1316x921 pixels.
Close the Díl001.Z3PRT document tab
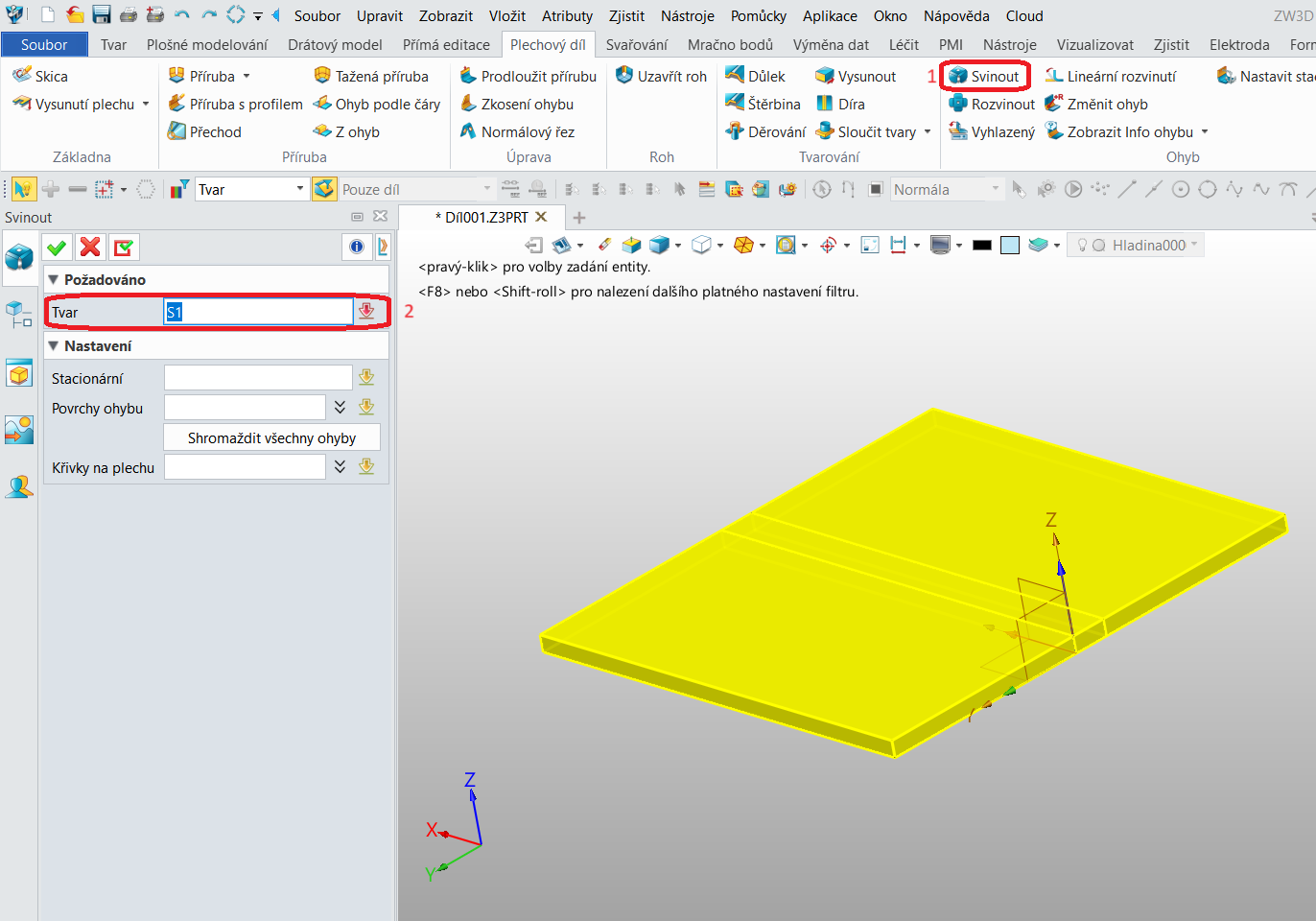tap(541, 217)
